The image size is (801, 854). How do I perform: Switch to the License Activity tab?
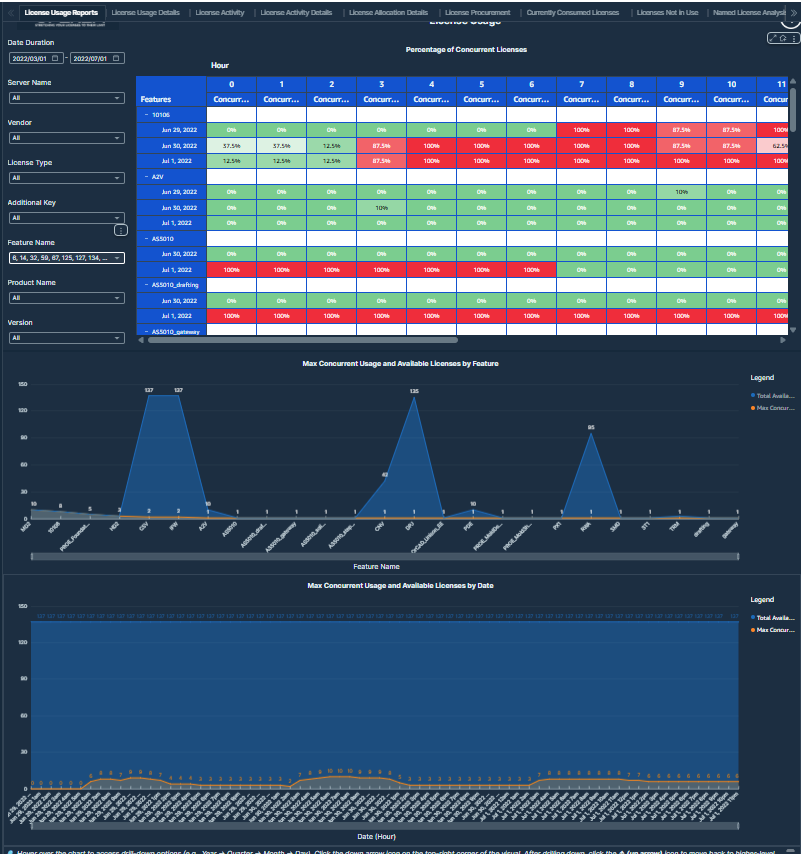click(x=219, y=11)
